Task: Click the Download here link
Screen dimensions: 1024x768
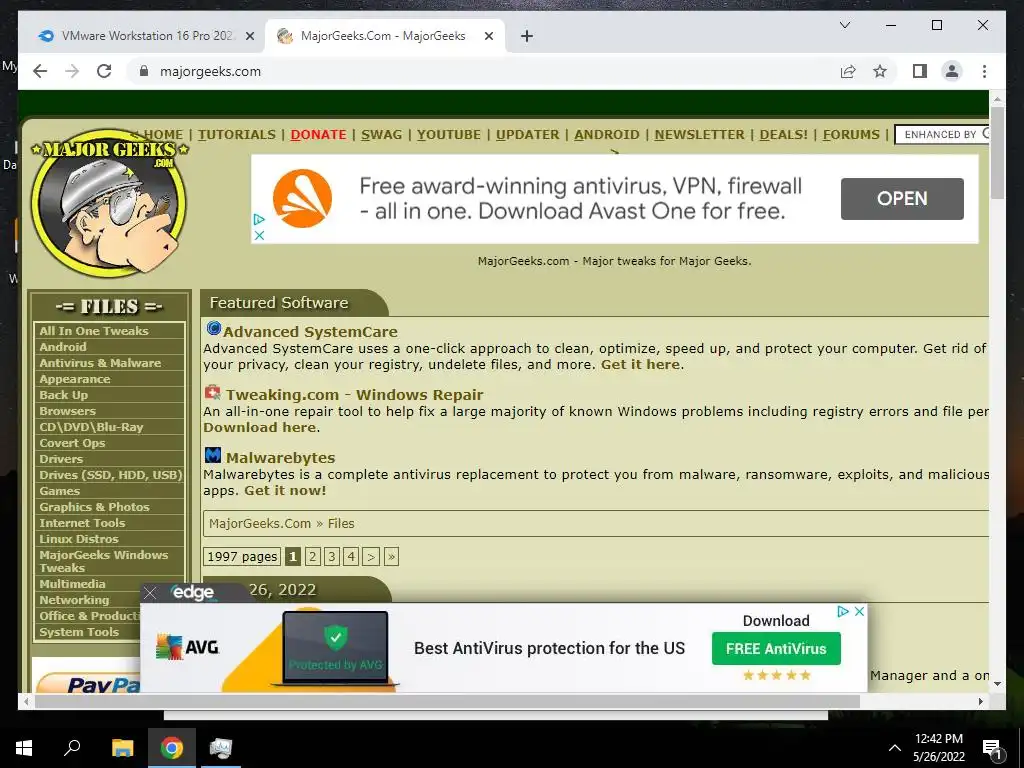Action: [x=259, y=427]
